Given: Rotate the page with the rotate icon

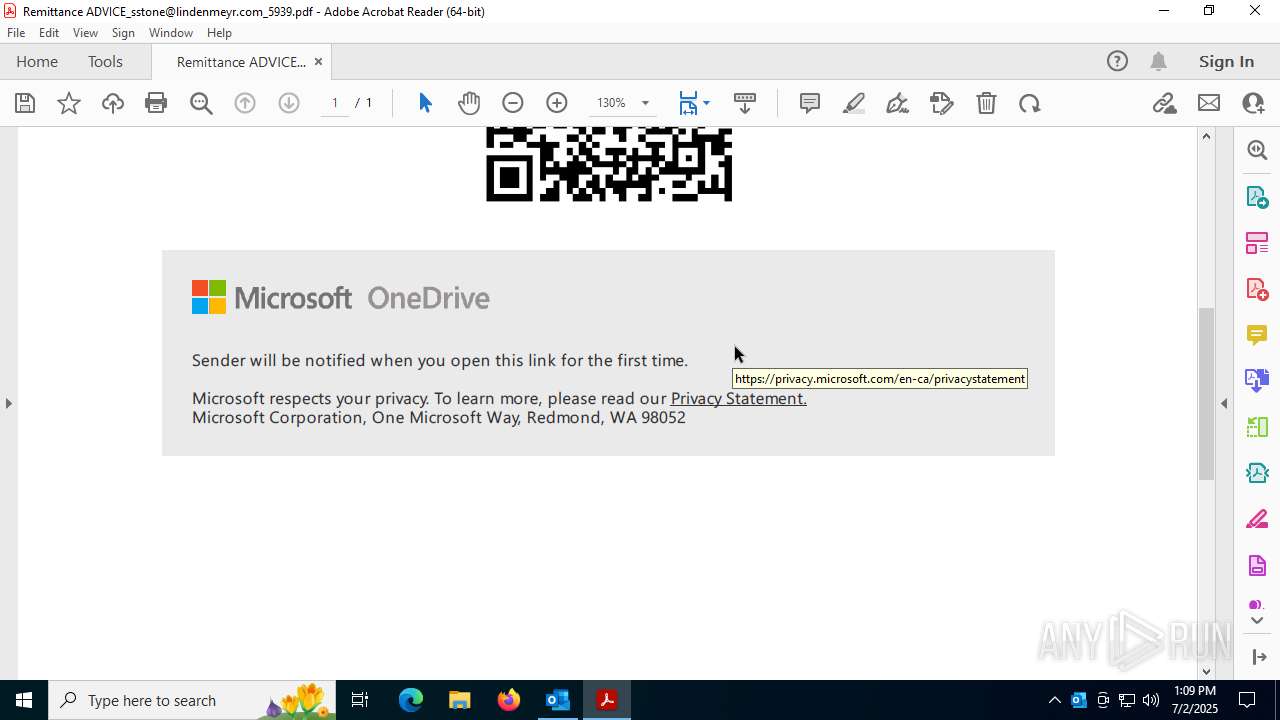Looking at the screenshot, I should pos(1030,103).
